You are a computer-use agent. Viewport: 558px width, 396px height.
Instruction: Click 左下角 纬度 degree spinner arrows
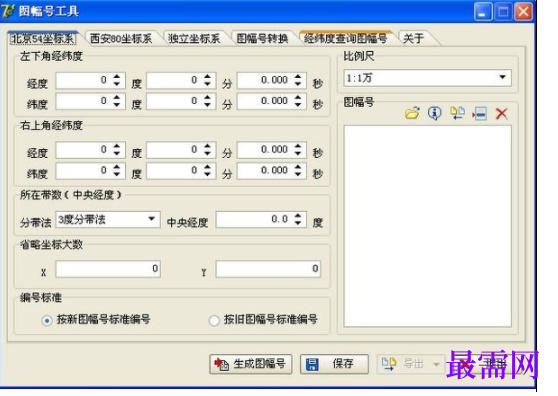pyautogui.click(x=117, y=101)
